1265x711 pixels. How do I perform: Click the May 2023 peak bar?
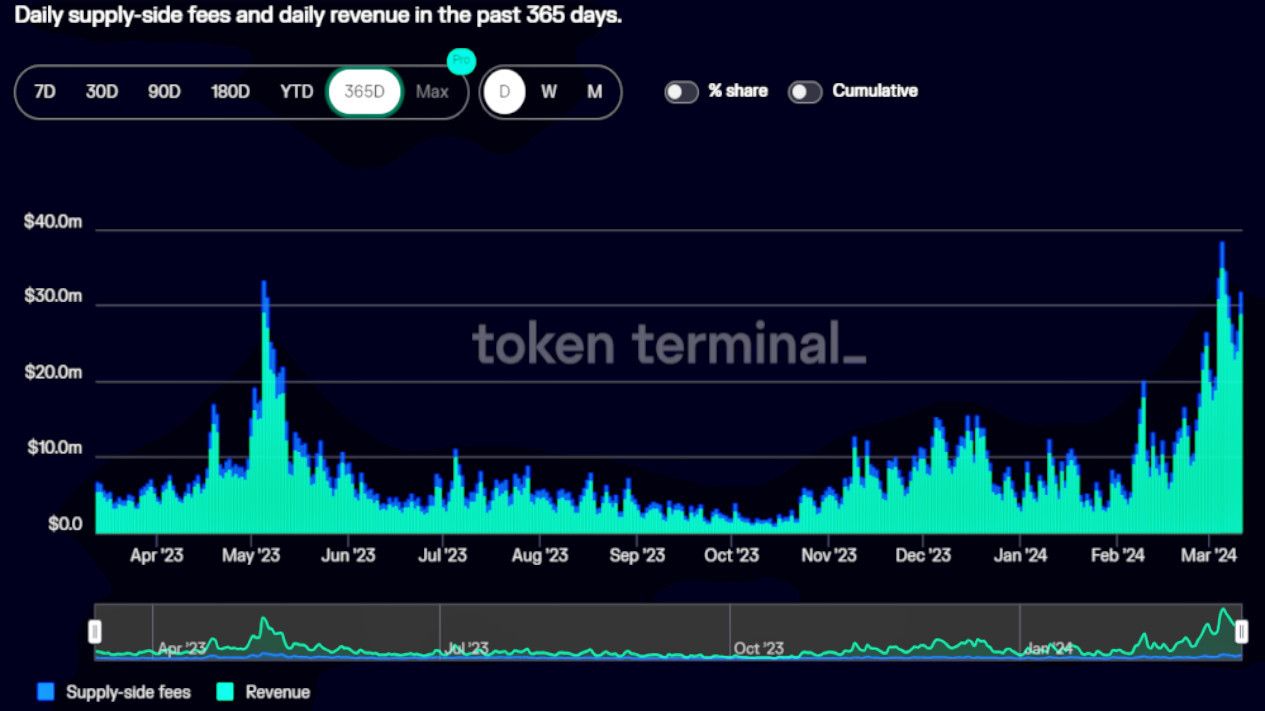(x=264, y=407)
